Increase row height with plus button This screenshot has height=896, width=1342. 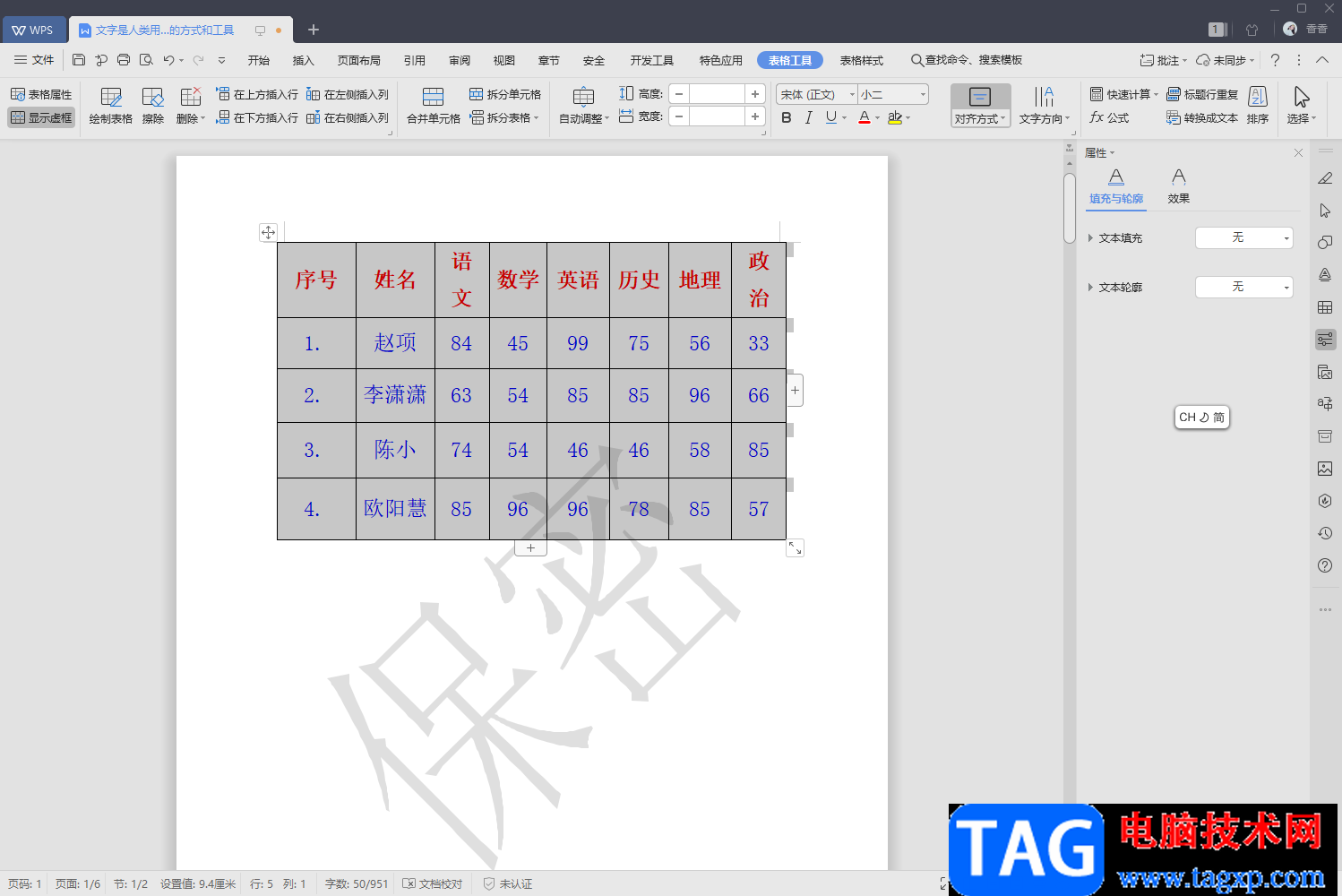pos(755,94)
